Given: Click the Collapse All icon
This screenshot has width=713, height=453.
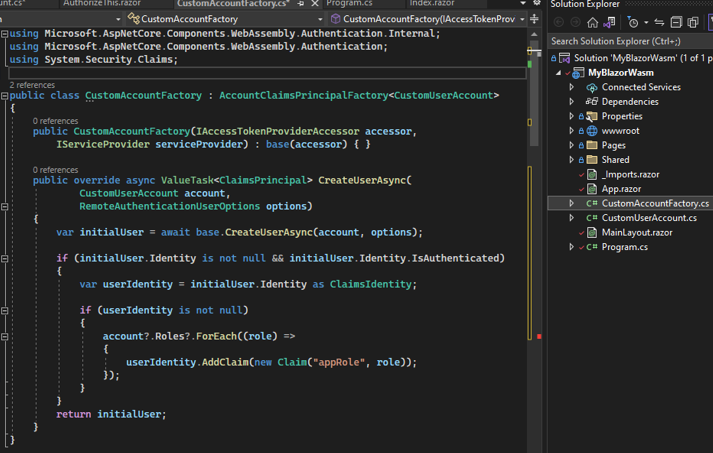Looking at the screenshot, I should pyautogui.click(x=676, y=22).
